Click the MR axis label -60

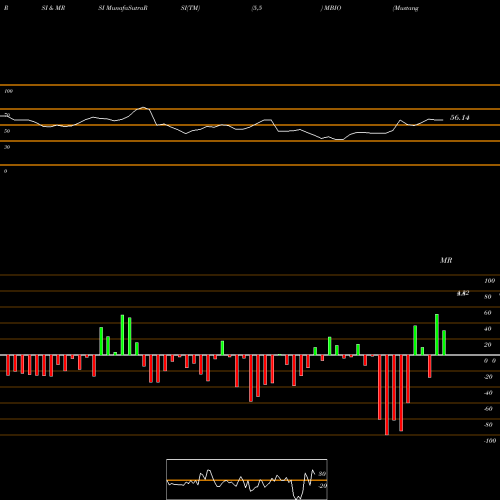point(488,409)
